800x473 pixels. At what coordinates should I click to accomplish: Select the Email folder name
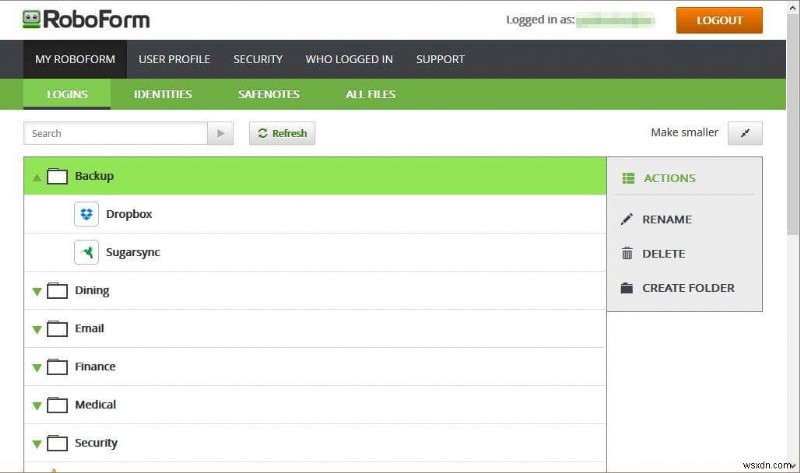pyautogui.click(x=89, y=328)
